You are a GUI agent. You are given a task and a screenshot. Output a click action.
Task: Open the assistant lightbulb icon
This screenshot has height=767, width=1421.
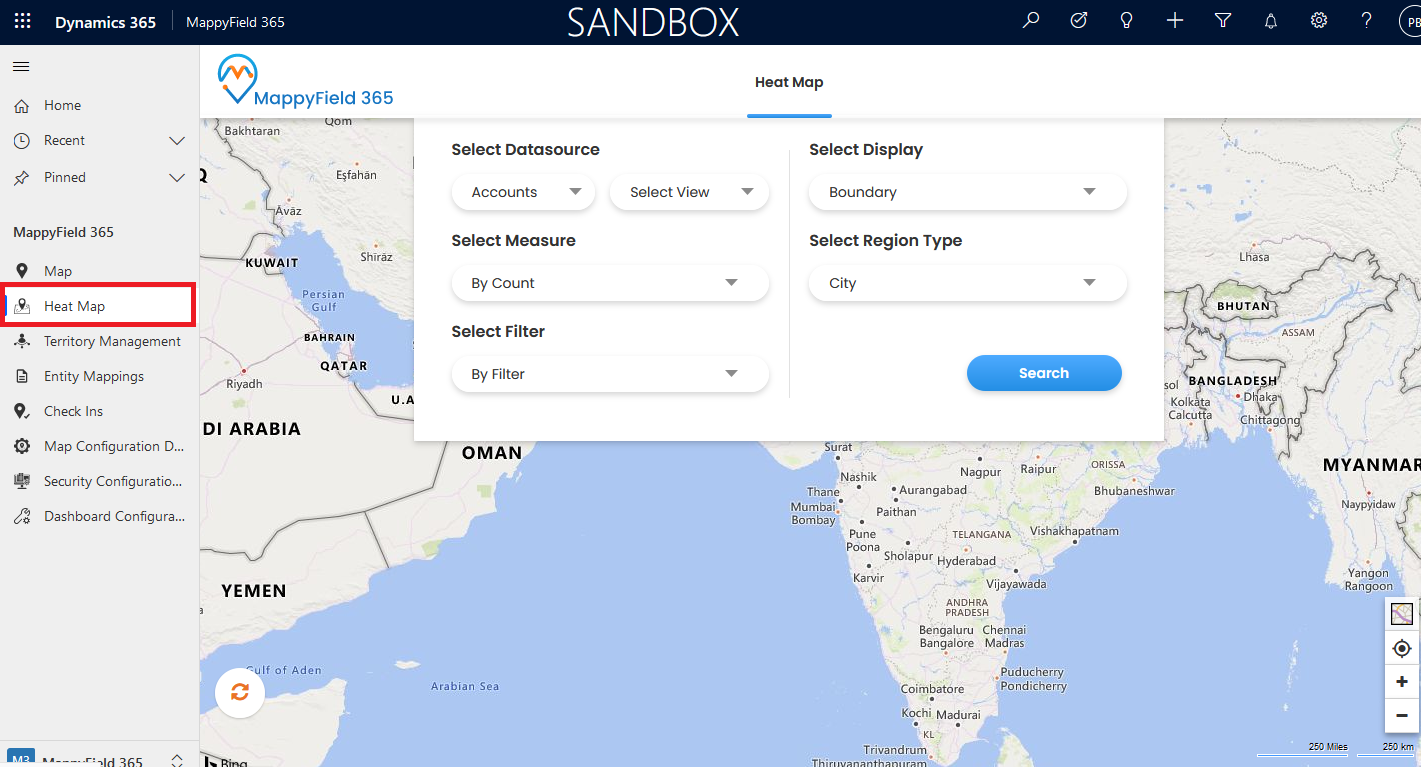click(x=1127, y=20)
